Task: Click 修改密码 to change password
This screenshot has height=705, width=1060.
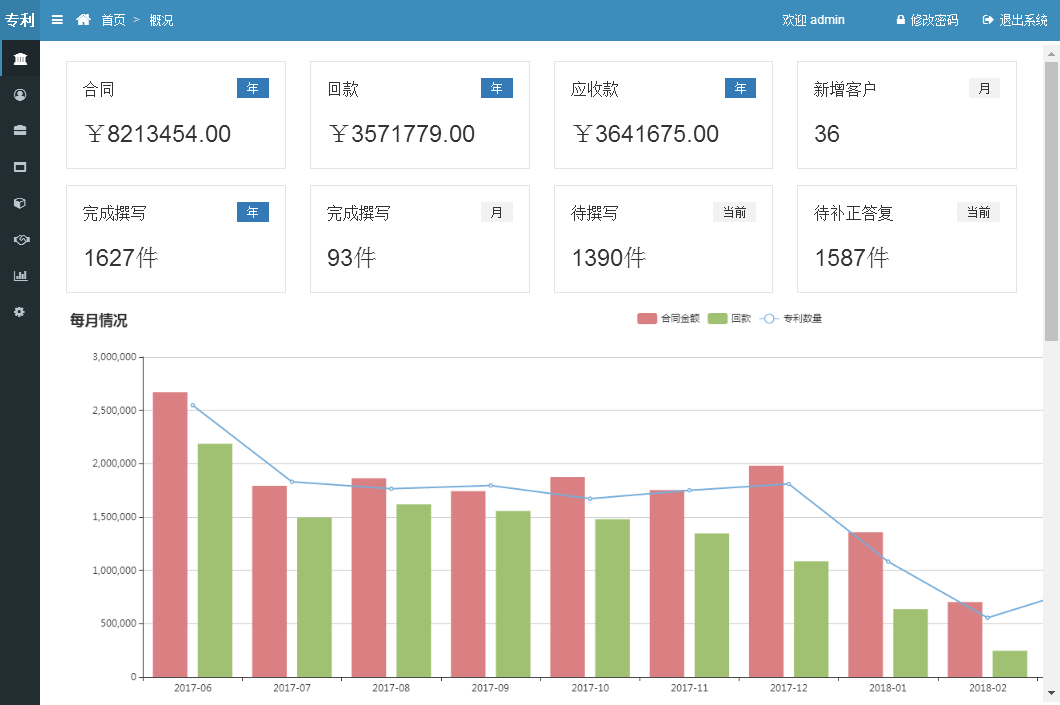Action: point(927,20)
